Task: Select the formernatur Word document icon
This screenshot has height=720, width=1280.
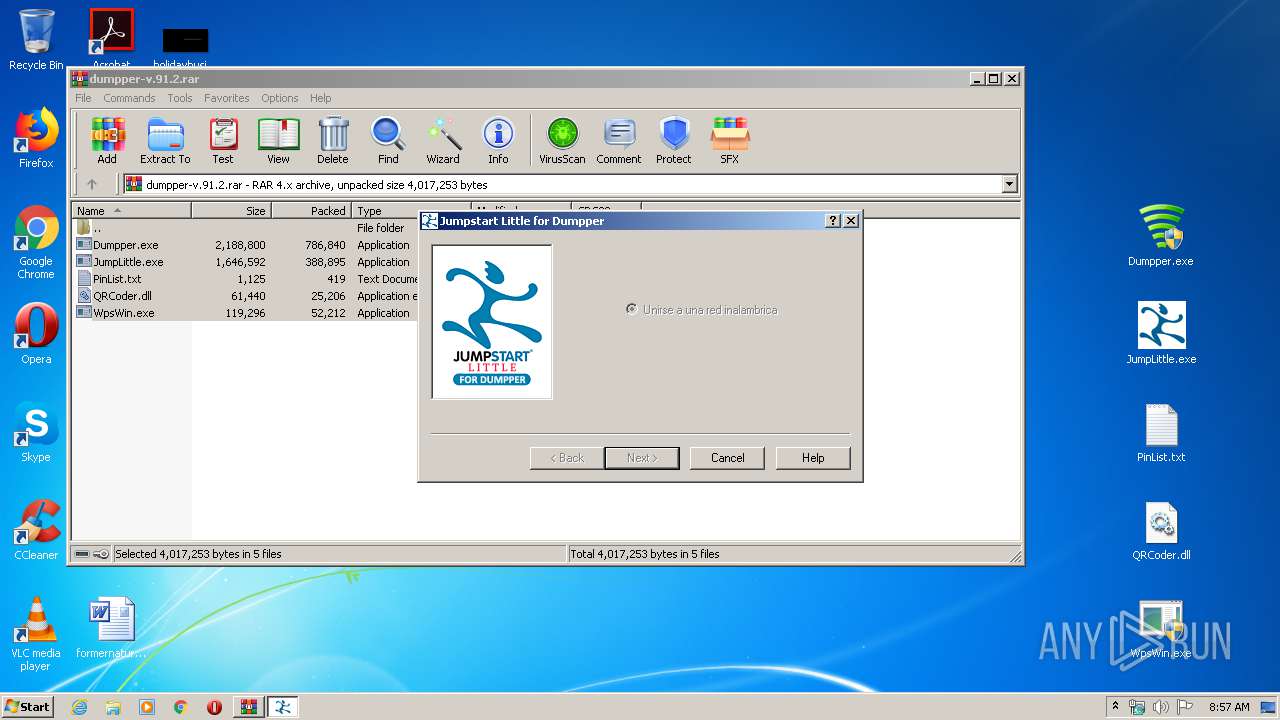Action: [112, 628]
